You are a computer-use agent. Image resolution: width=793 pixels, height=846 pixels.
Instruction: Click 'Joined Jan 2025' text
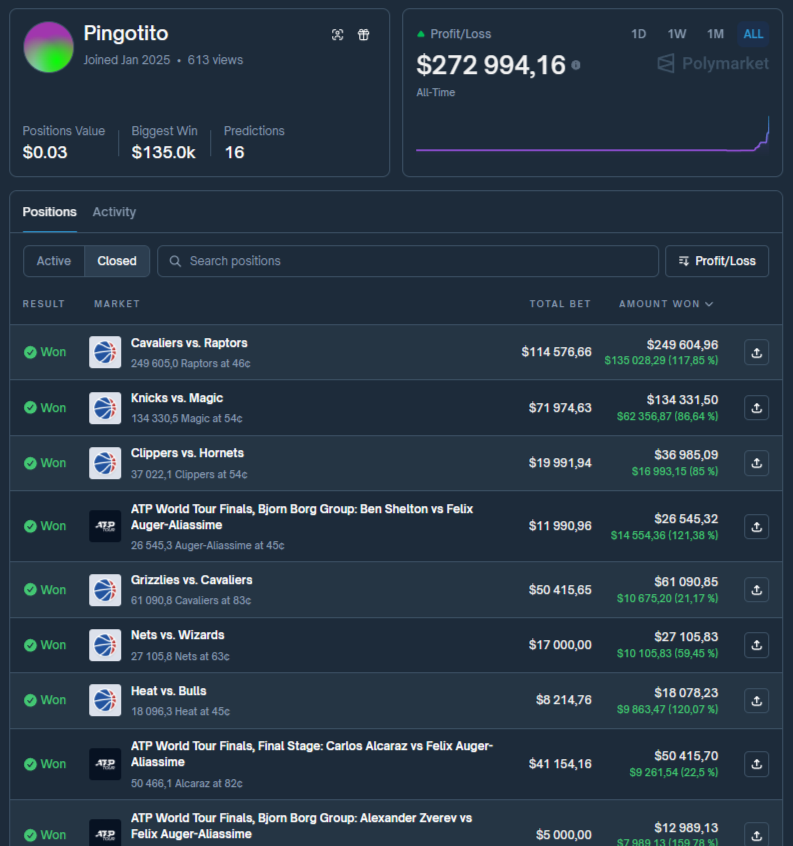point(127,60)
